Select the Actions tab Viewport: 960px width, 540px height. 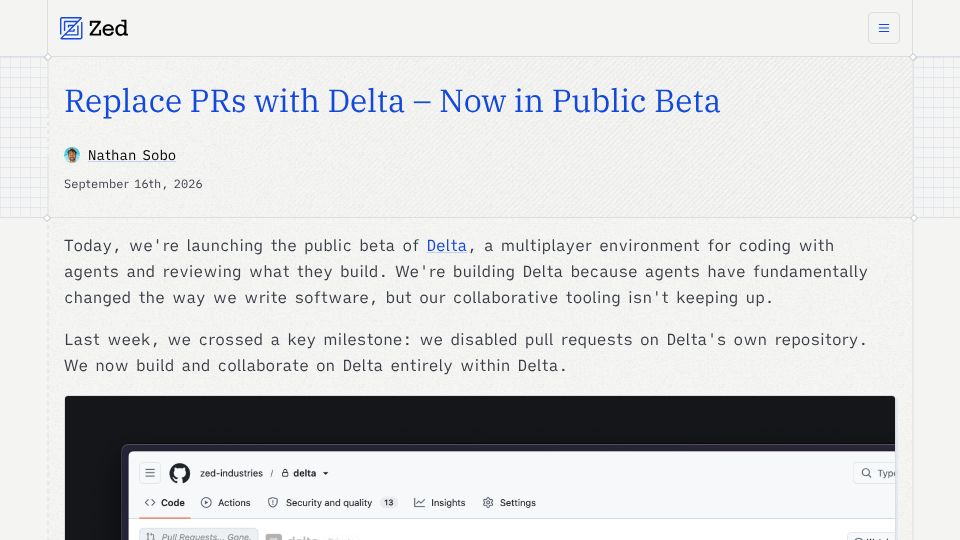225,503
